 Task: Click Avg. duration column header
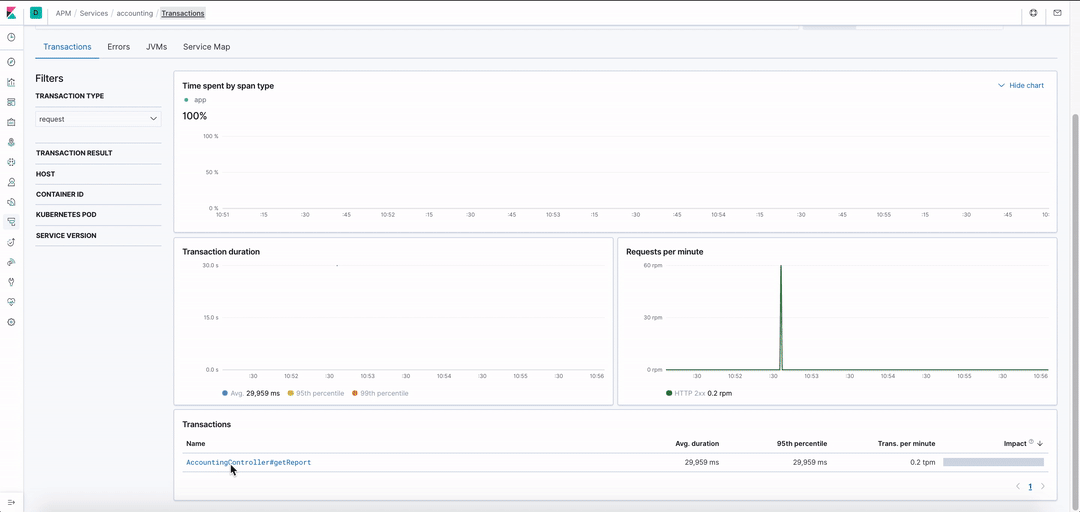pyautogui.click(x=697, y=443)
